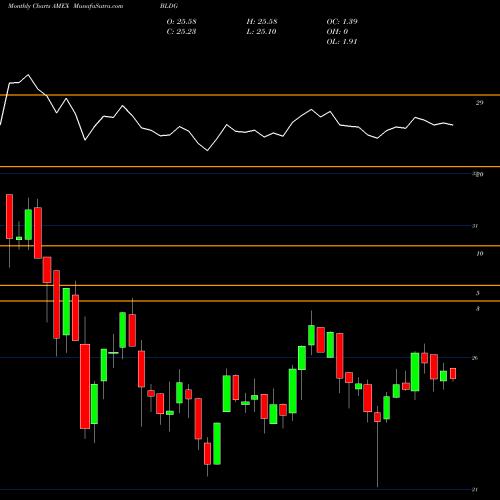Click the high value 'H: 25.58'
This screenshot has width=500, height=500.
click(x=262, y=22)
